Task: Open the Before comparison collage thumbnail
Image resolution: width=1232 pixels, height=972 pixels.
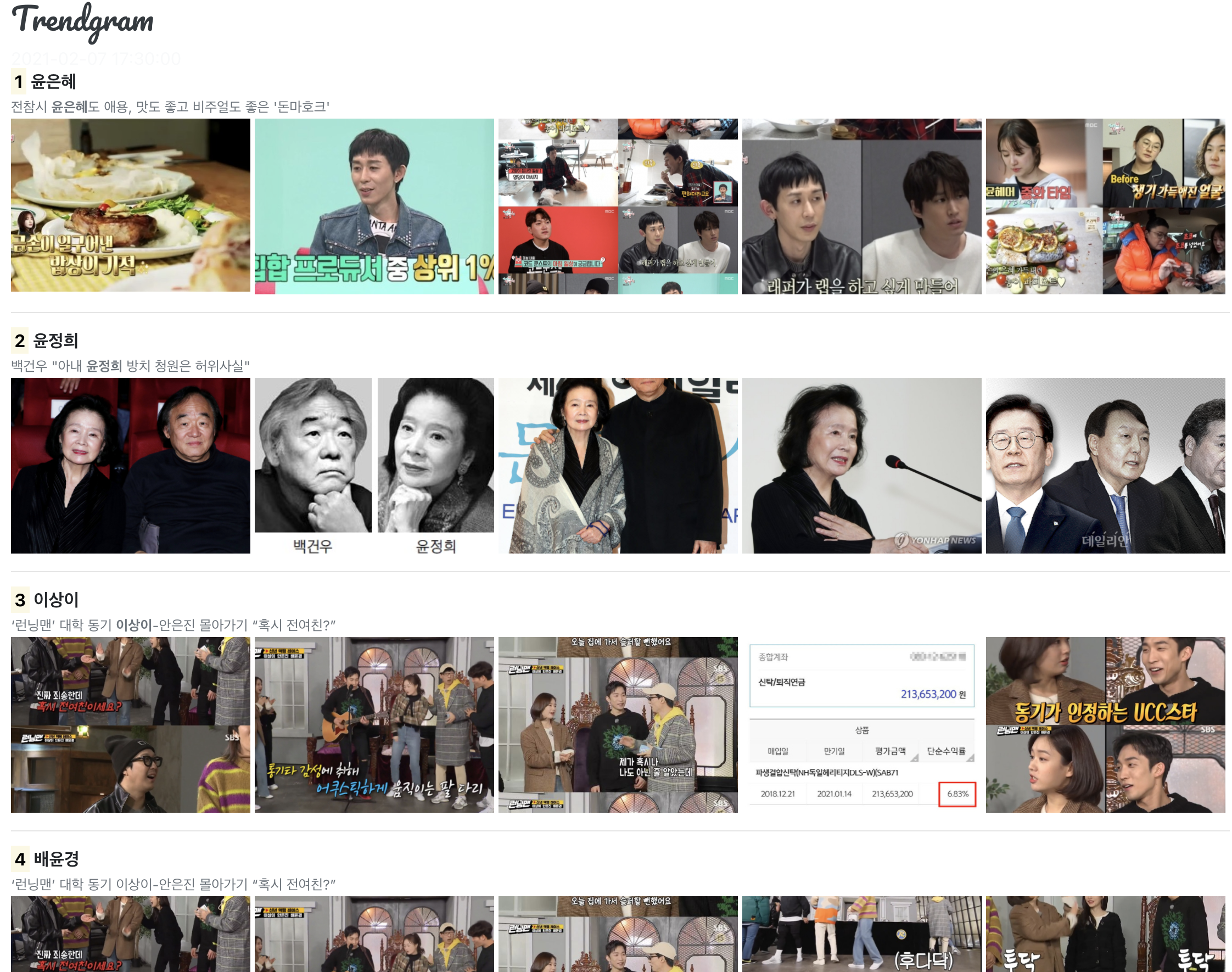Action: click(1105, 206)
